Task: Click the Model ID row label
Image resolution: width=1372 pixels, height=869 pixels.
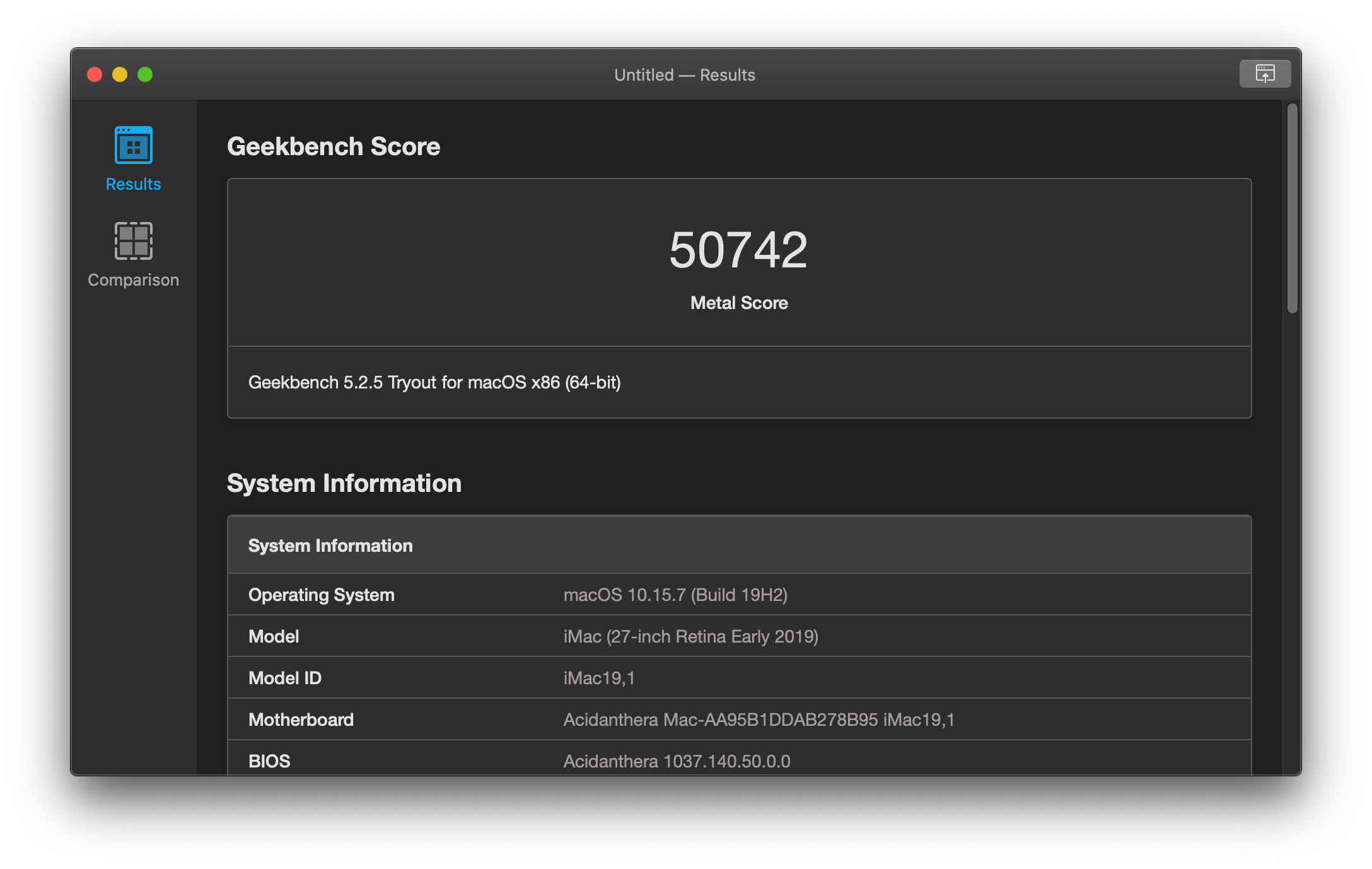Action: pos(285,678)
